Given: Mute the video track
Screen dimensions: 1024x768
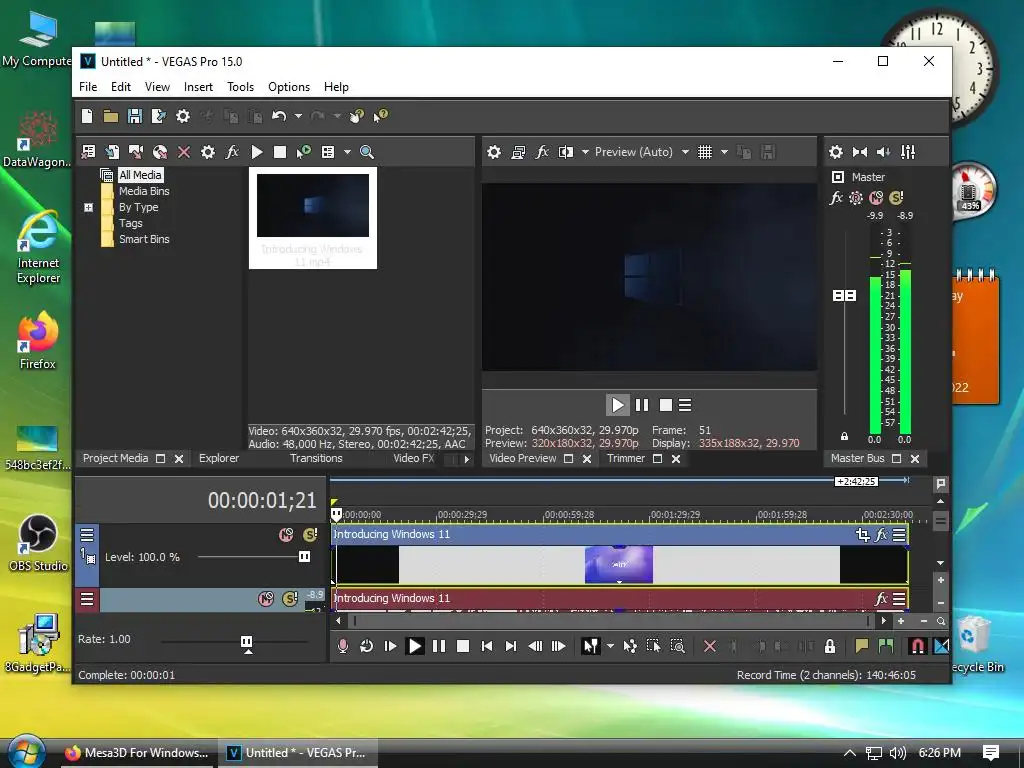Looking at the screenshot, I should (x=286, y=536).
